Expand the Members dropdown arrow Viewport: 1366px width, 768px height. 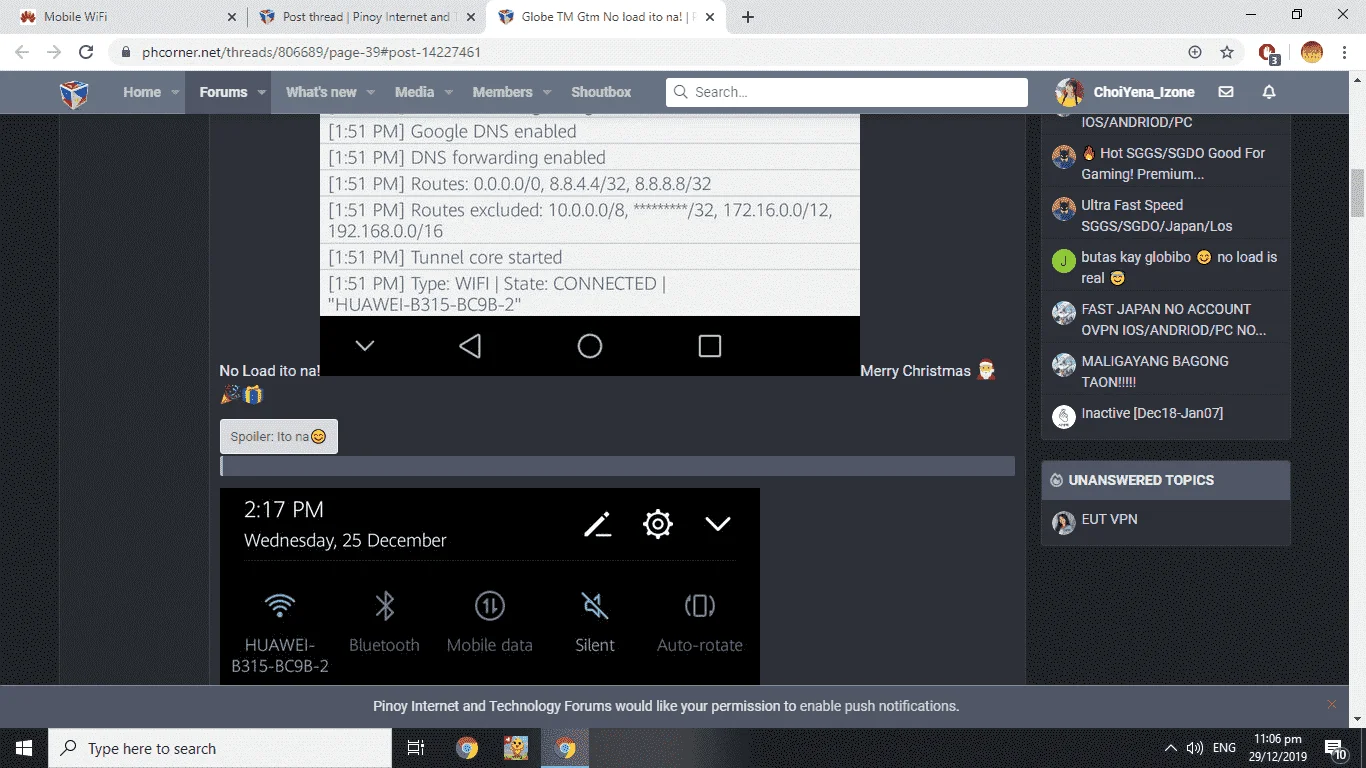coord(547,92)
